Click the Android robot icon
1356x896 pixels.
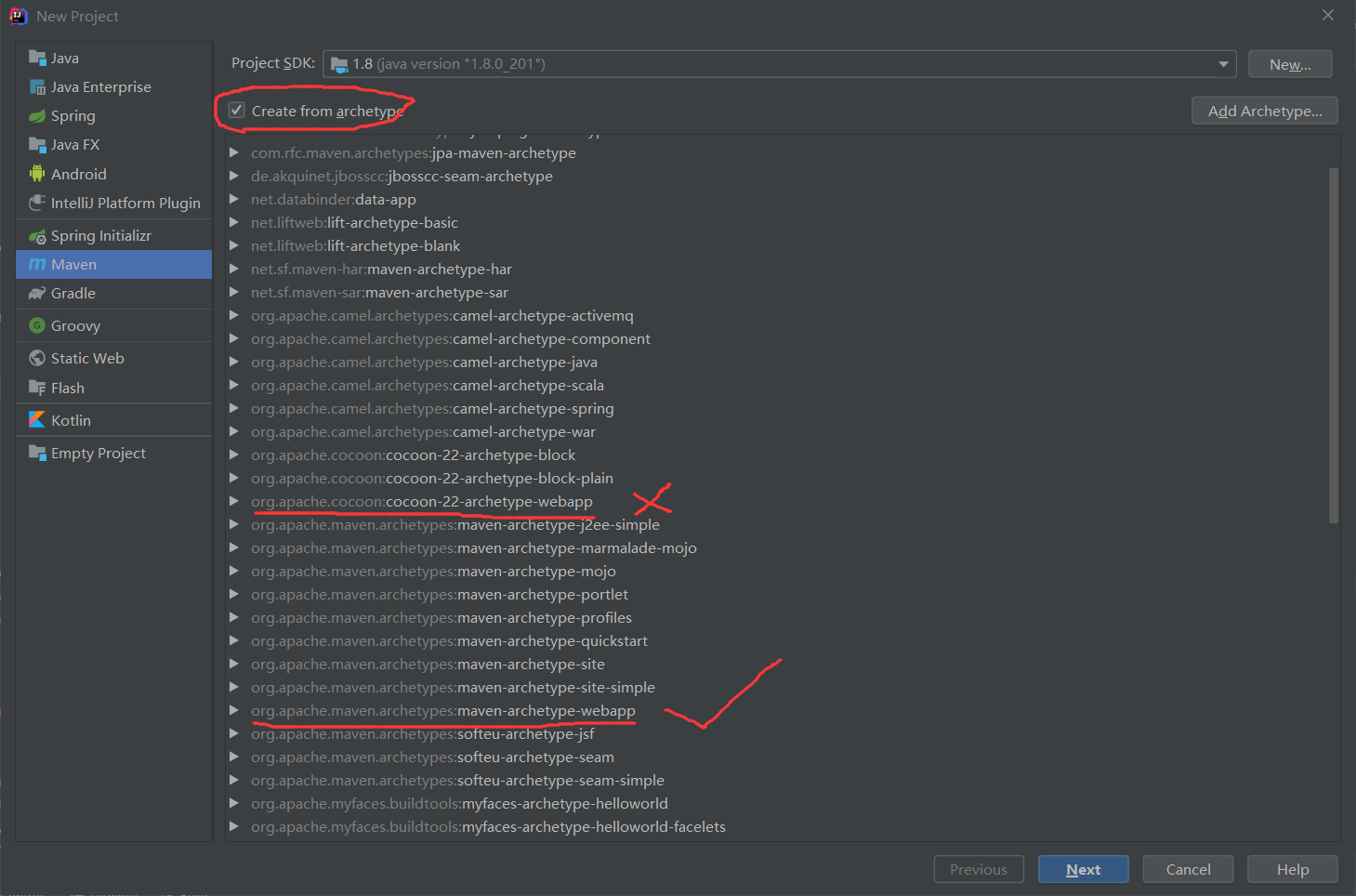(37, 174)
